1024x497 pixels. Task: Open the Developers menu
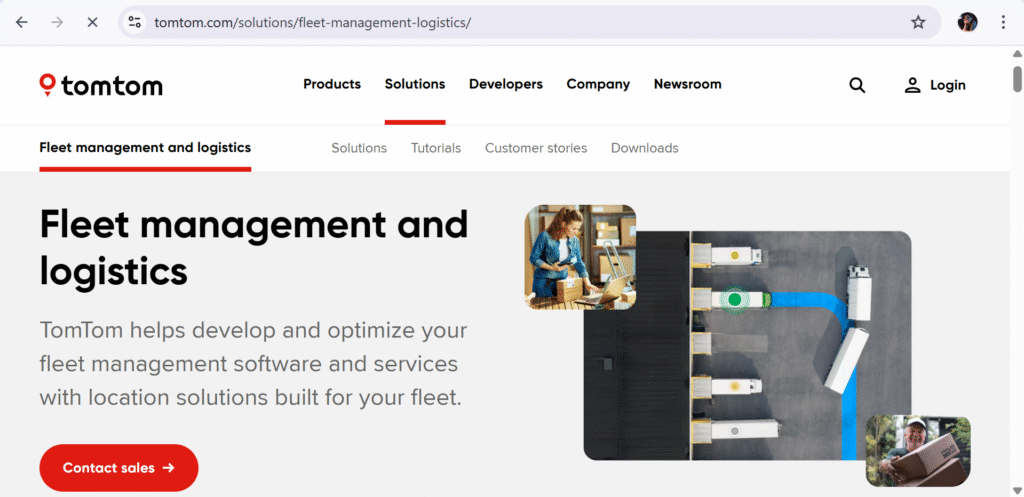pos(505,84)
